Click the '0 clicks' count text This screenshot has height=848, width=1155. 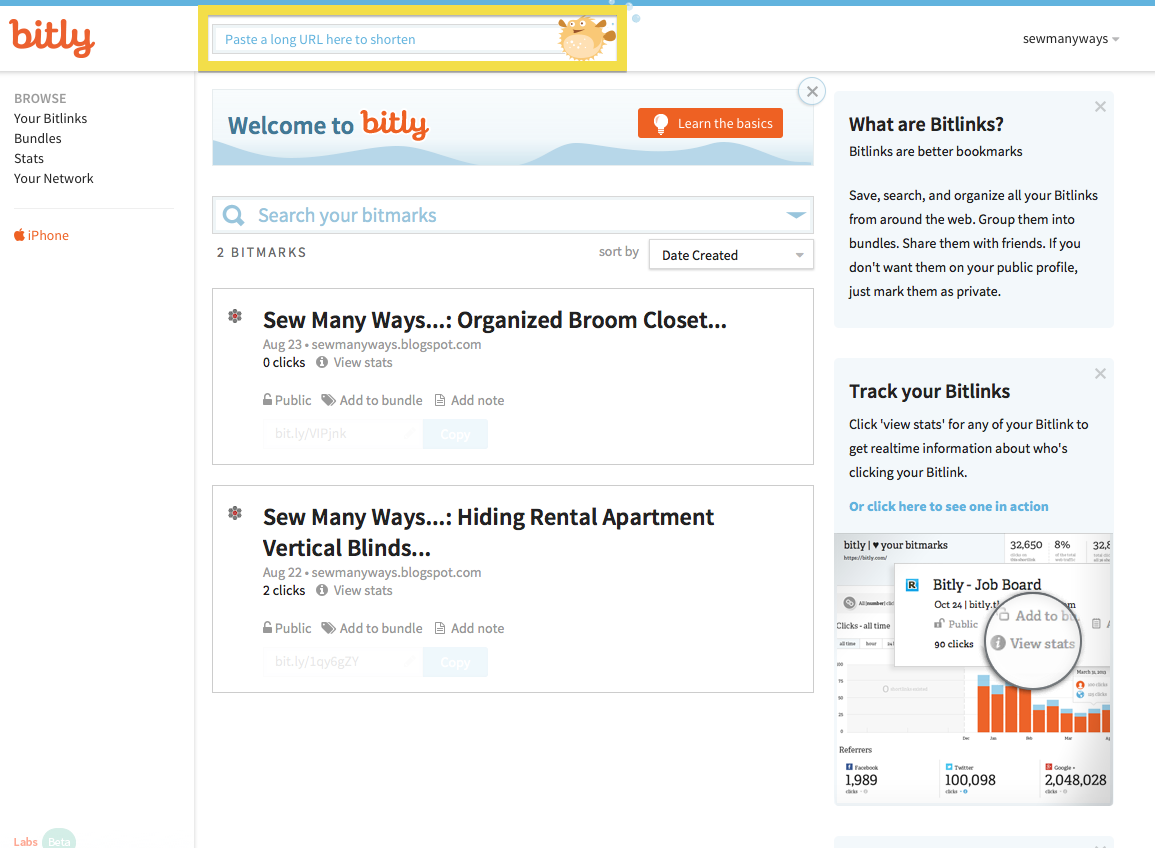pyautogui.click(x=284, y=362)
